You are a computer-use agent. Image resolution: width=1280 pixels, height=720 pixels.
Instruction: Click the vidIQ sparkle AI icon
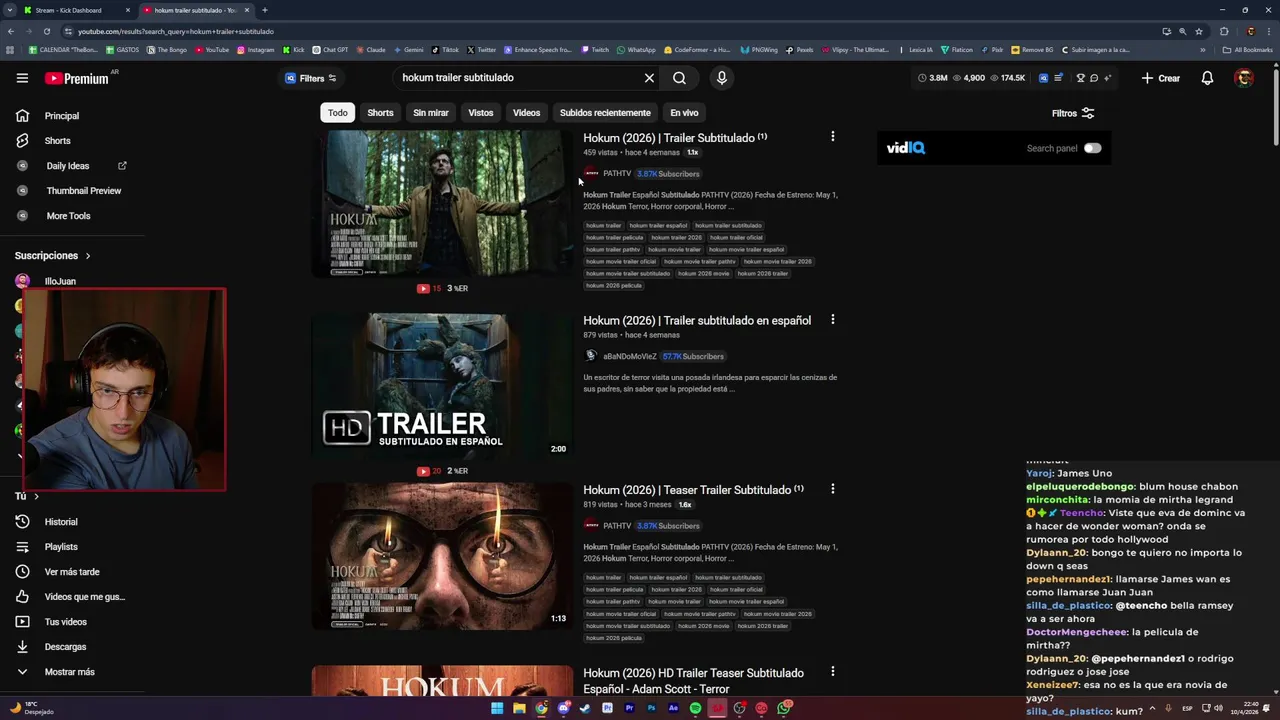1108,78
